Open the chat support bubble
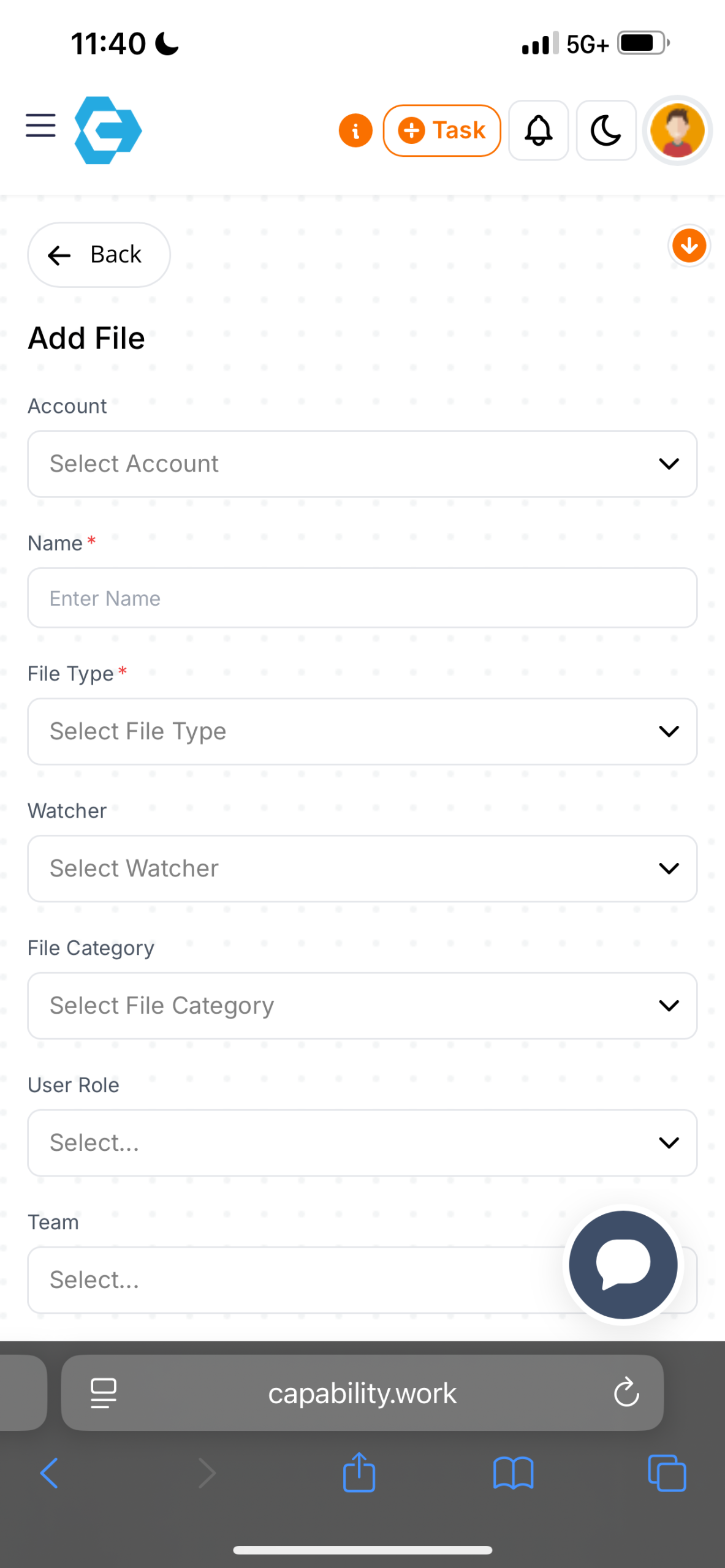This screenshot has width=725, height=1568. pyautogui.click(x=623, y=1264)
